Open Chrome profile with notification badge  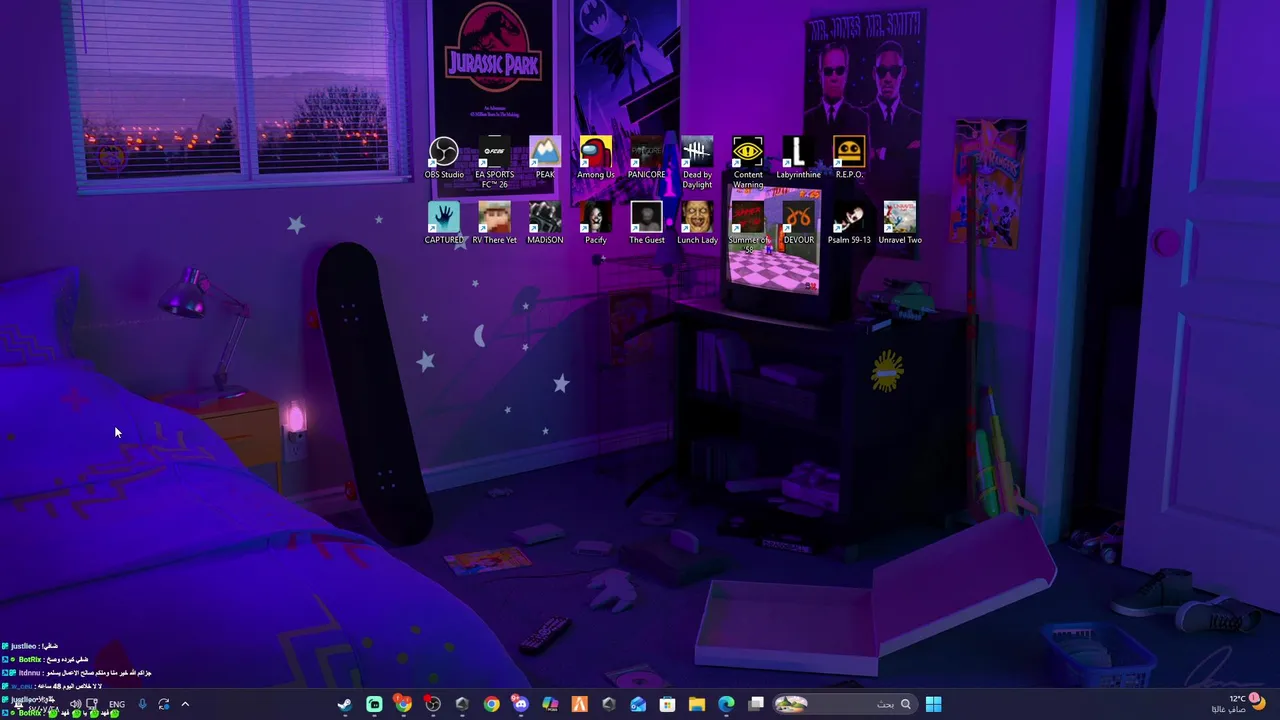[403, 704]
